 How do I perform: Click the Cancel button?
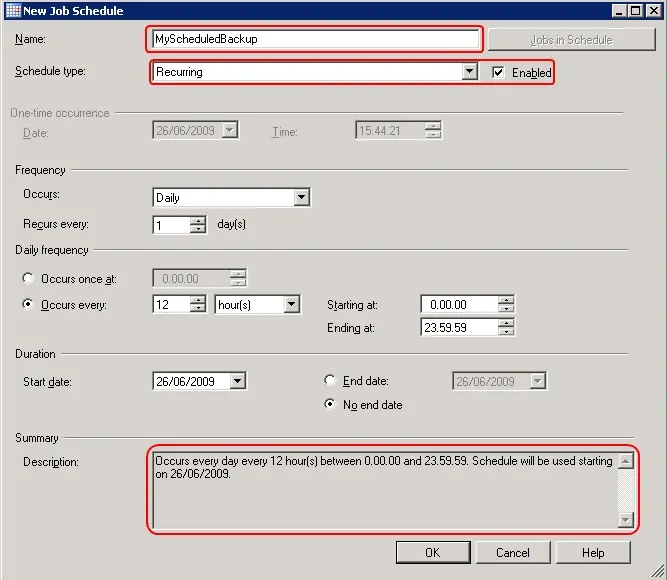coord(512,552)
